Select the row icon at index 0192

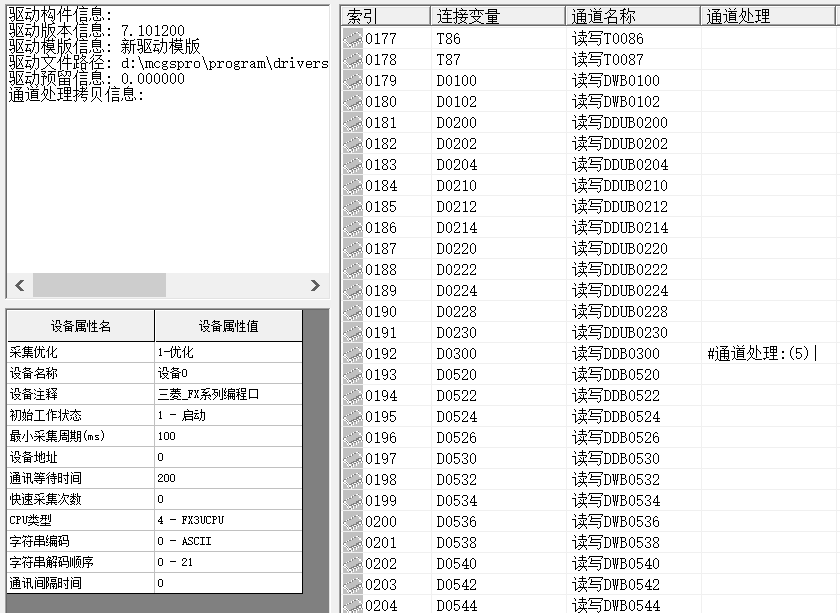[352, 354]
